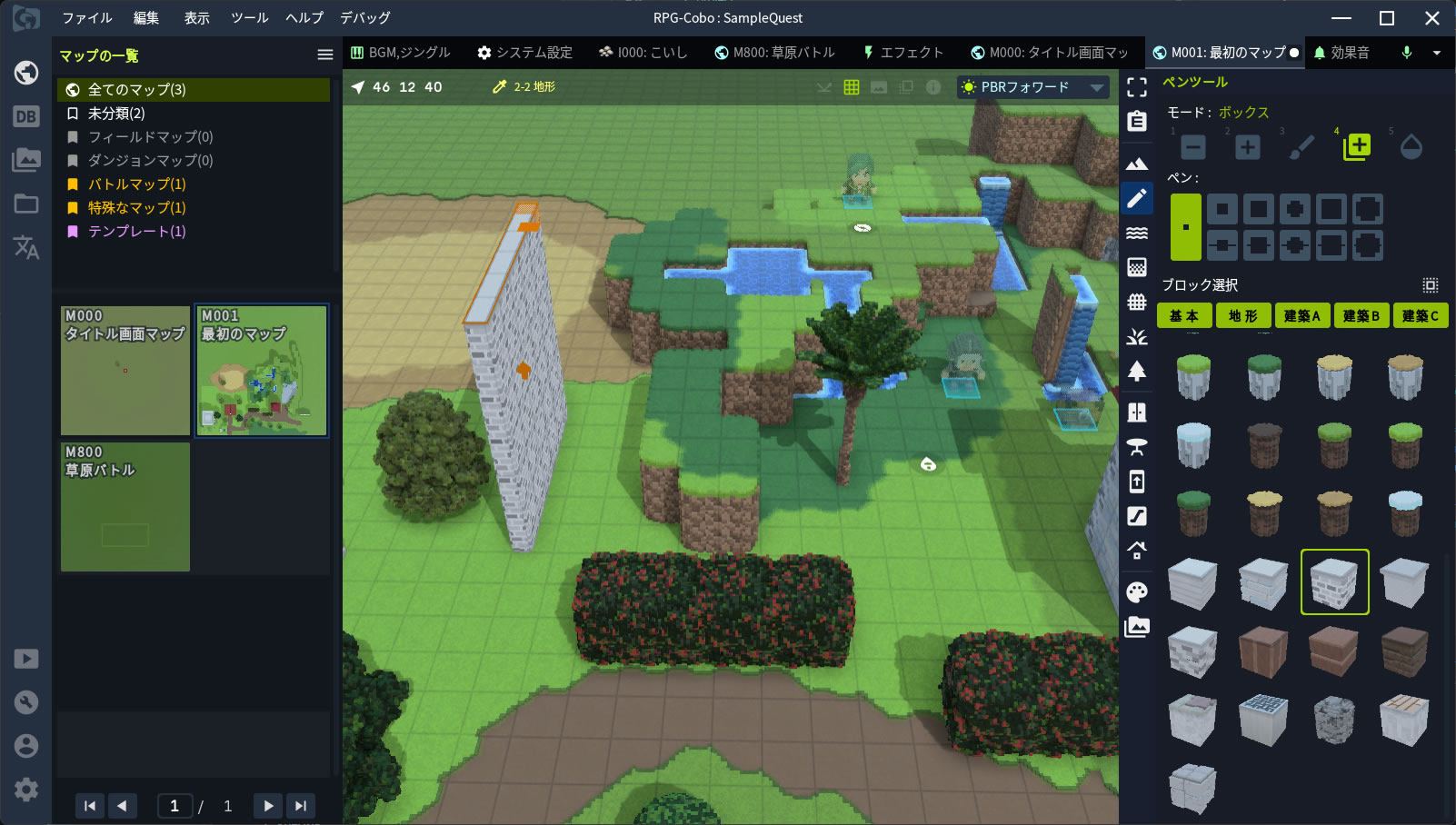Open the ツール menu
Screen dimensions: 1456x825
pyautogui.click(x=249, y=17)
